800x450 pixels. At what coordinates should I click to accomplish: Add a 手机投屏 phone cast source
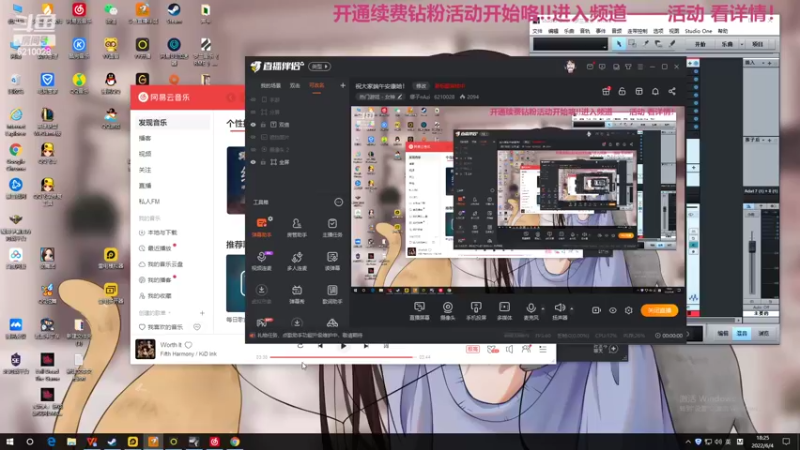coord(476,310)
